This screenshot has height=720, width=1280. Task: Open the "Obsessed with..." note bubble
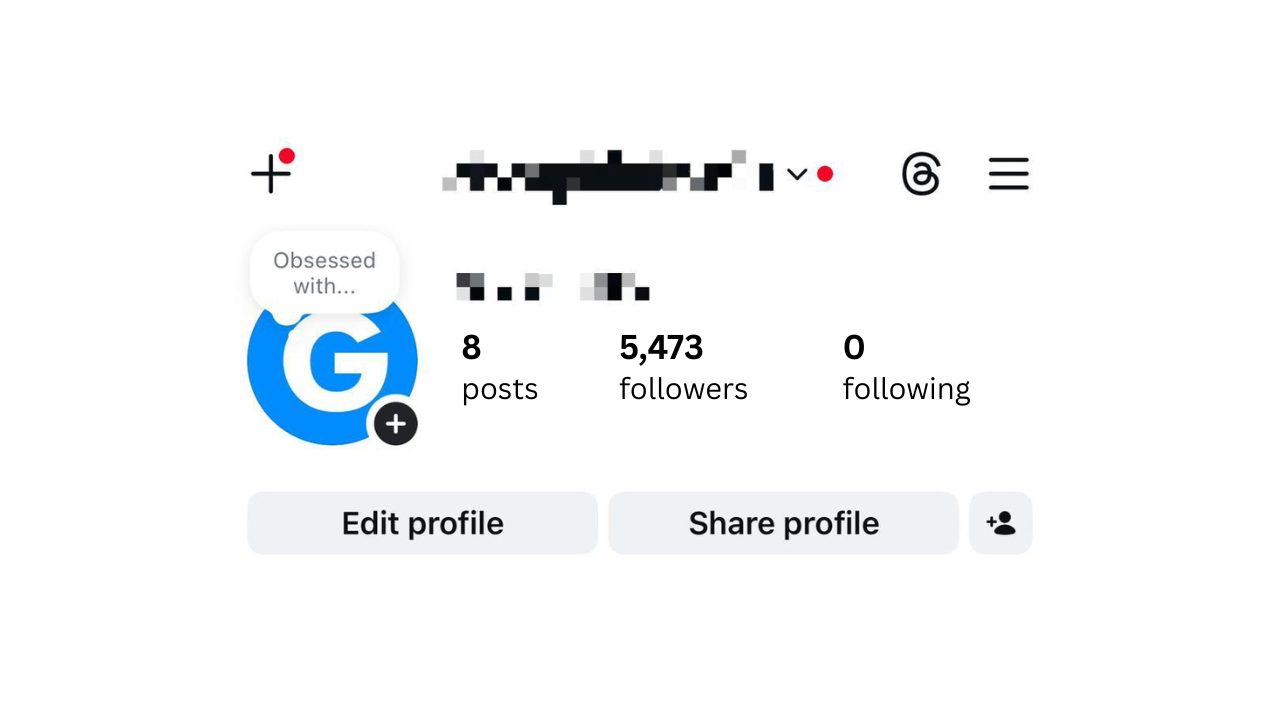point(324,273)
